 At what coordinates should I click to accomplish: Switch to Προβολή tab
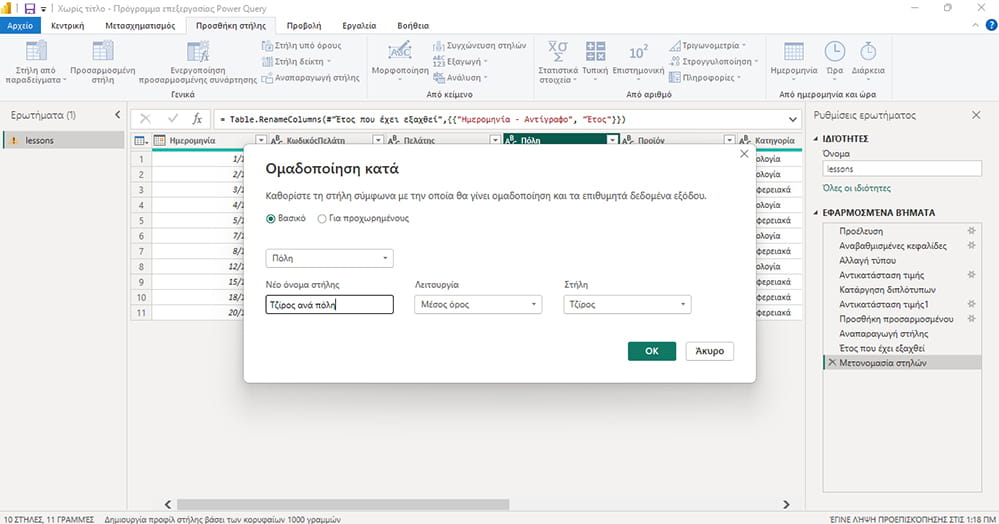tap(304, 25)
